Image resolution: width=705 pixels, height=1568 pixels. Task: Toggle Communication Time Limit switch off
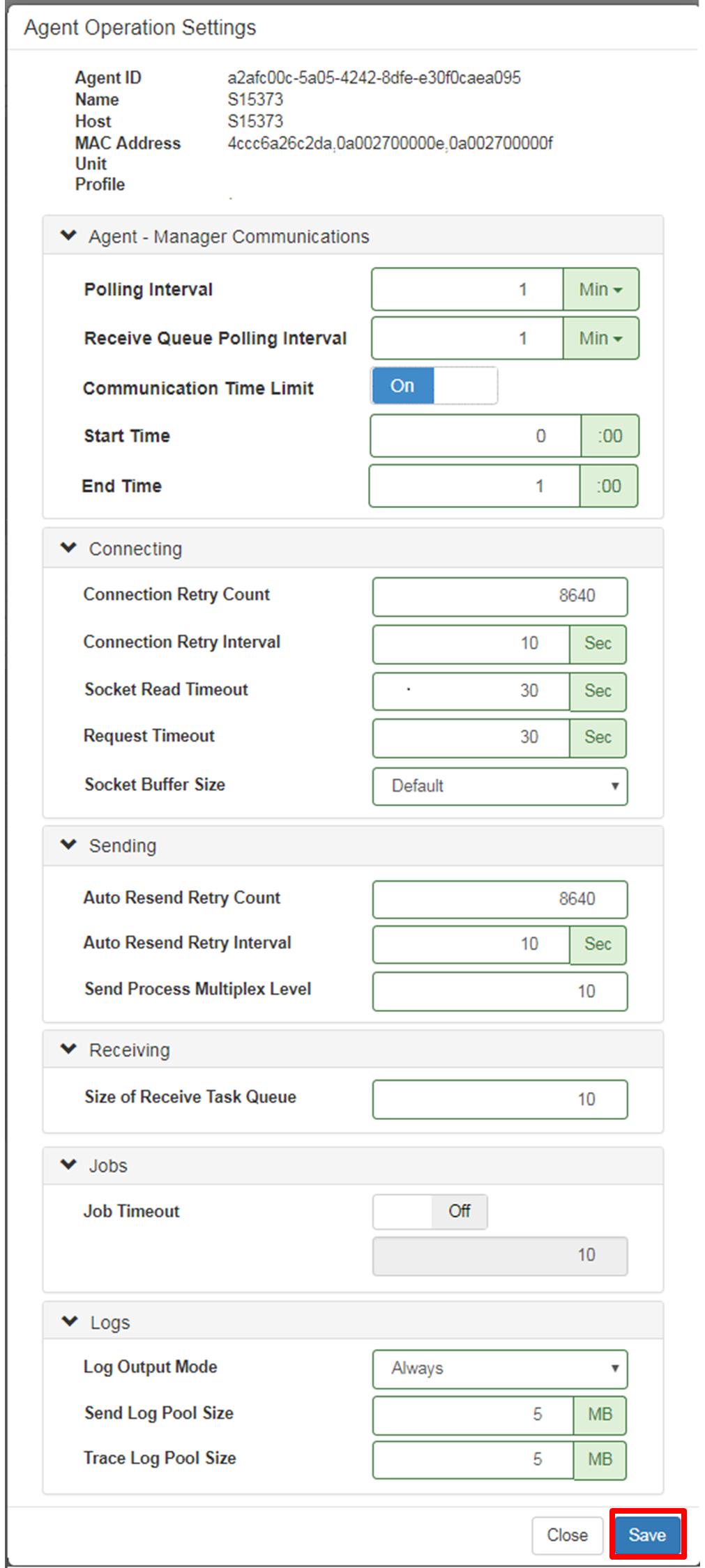(x=434, y=385)
